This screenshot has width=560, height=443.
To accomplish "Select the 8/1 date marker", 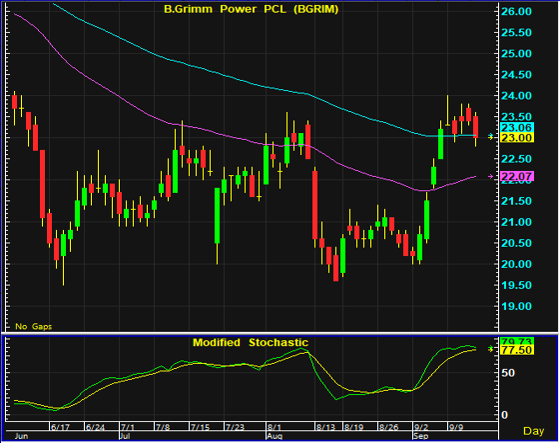I will (x=274, y=427).
